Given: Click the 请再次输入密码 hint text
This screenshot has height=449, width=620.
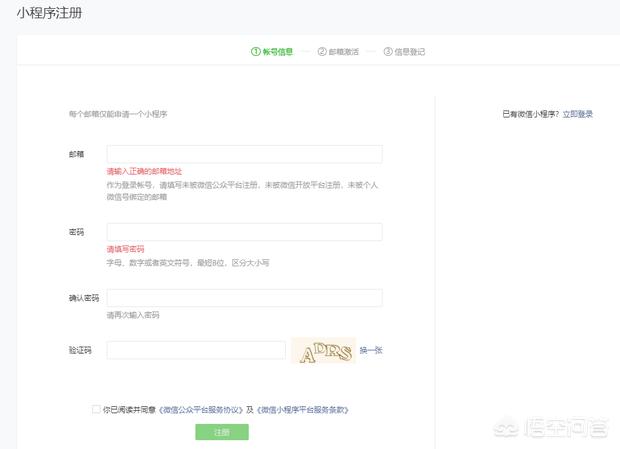Looking at the screenshot, I should coord(133,315).
